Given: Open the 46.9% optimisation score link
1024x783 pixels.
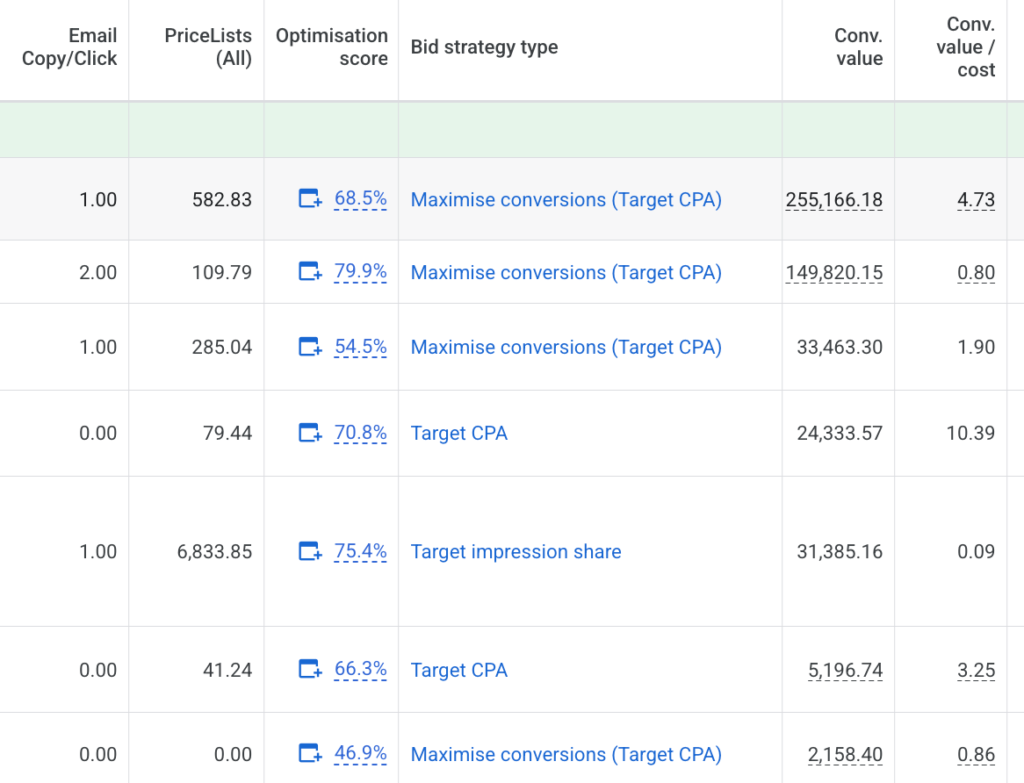Looking at the screenshot, I should [360, 754].
